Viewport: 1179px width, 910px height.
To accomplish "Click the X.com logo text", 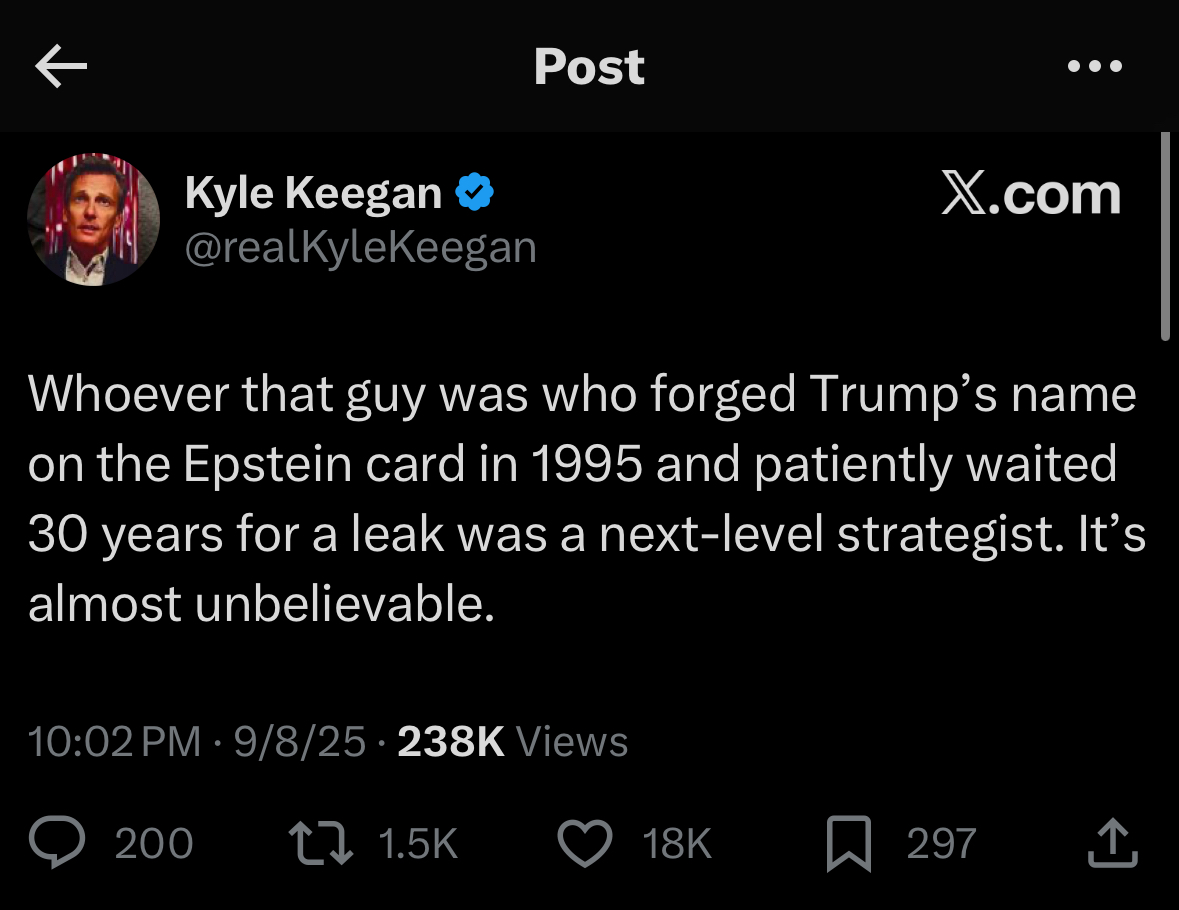I will [1030, 193].
